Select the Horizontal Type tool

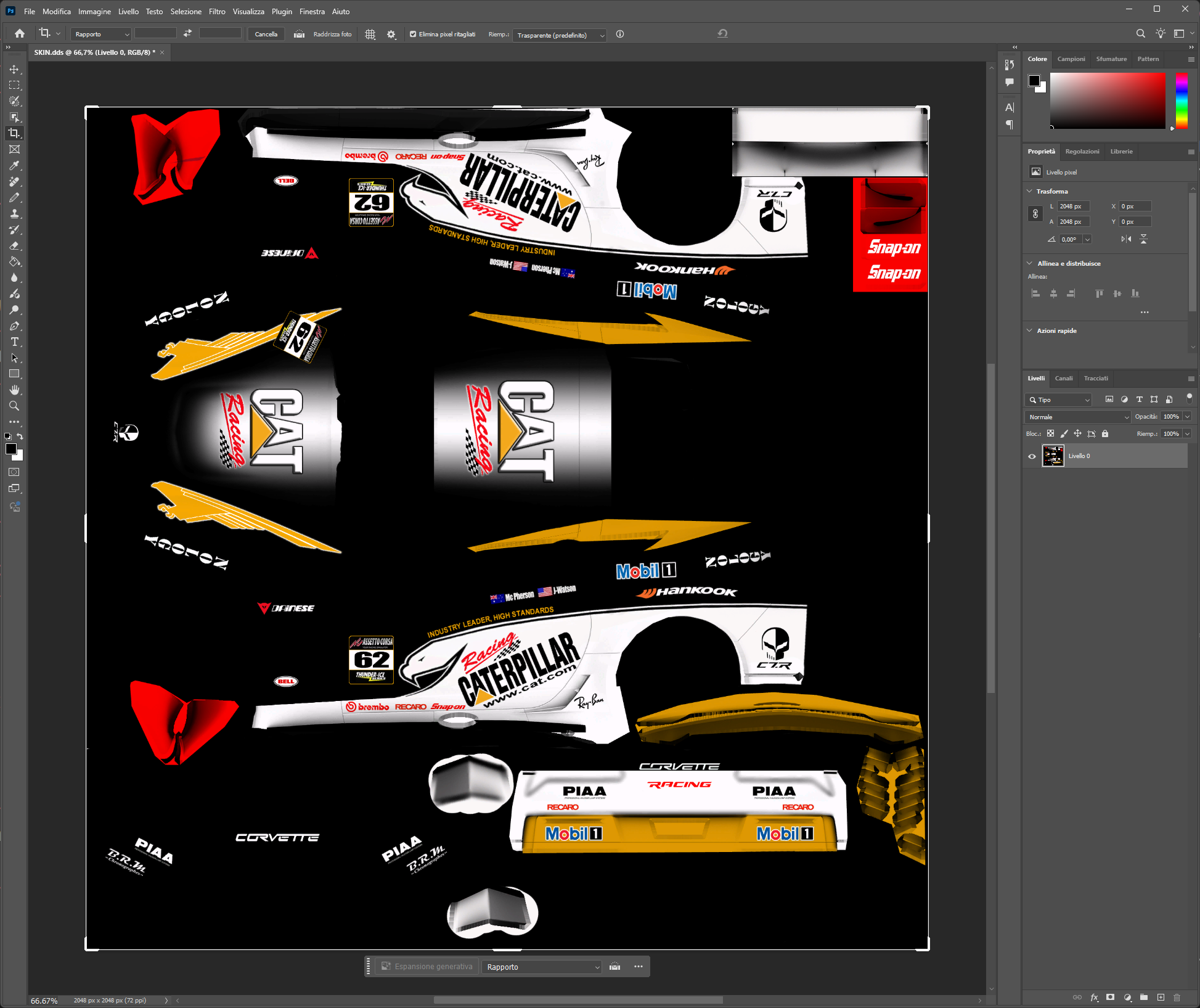coord(14,342)
